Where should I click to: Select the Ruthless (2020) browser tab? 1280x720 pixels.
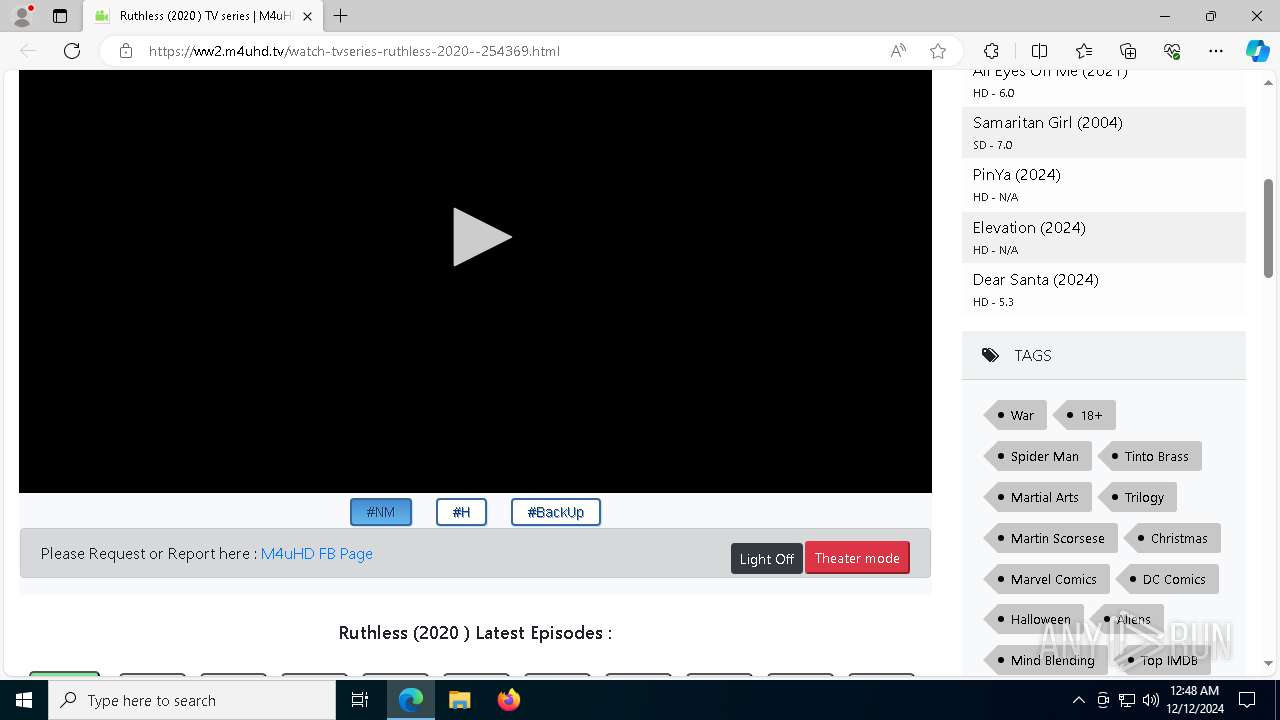point(203,16)
